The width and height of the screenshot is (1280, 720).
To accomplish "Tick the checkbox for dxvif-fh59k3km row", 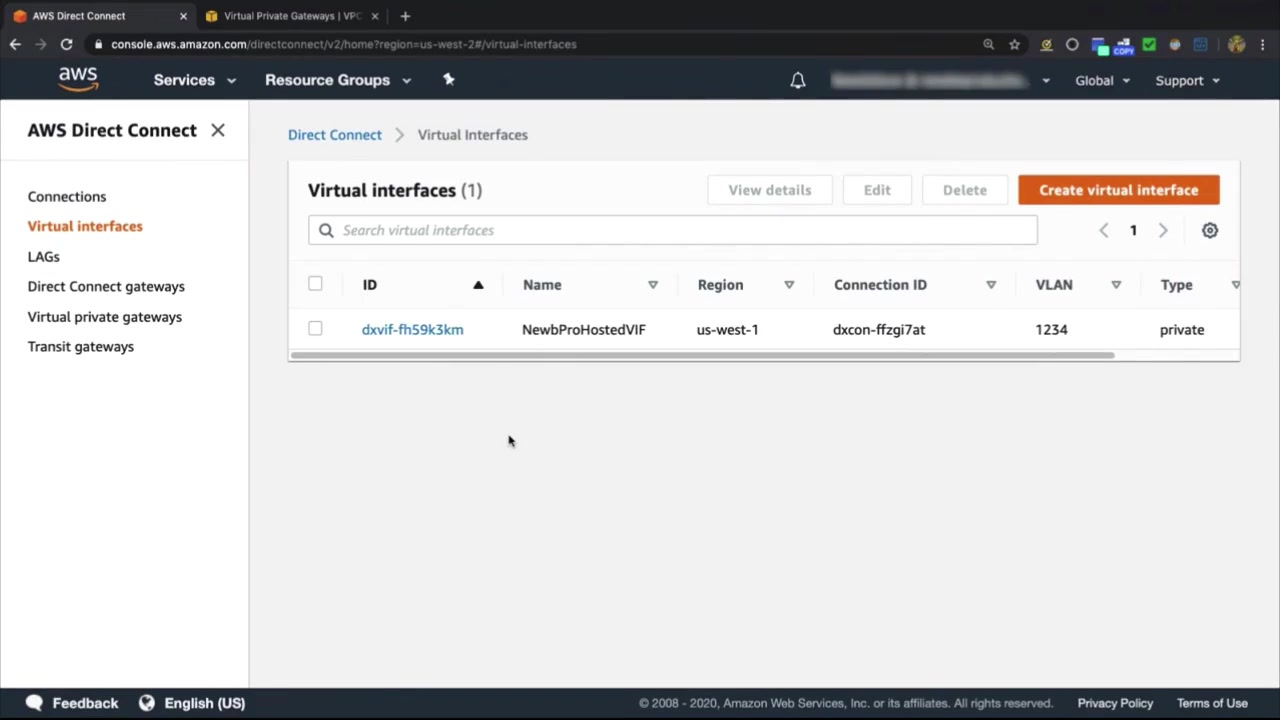I will (315, 328).
